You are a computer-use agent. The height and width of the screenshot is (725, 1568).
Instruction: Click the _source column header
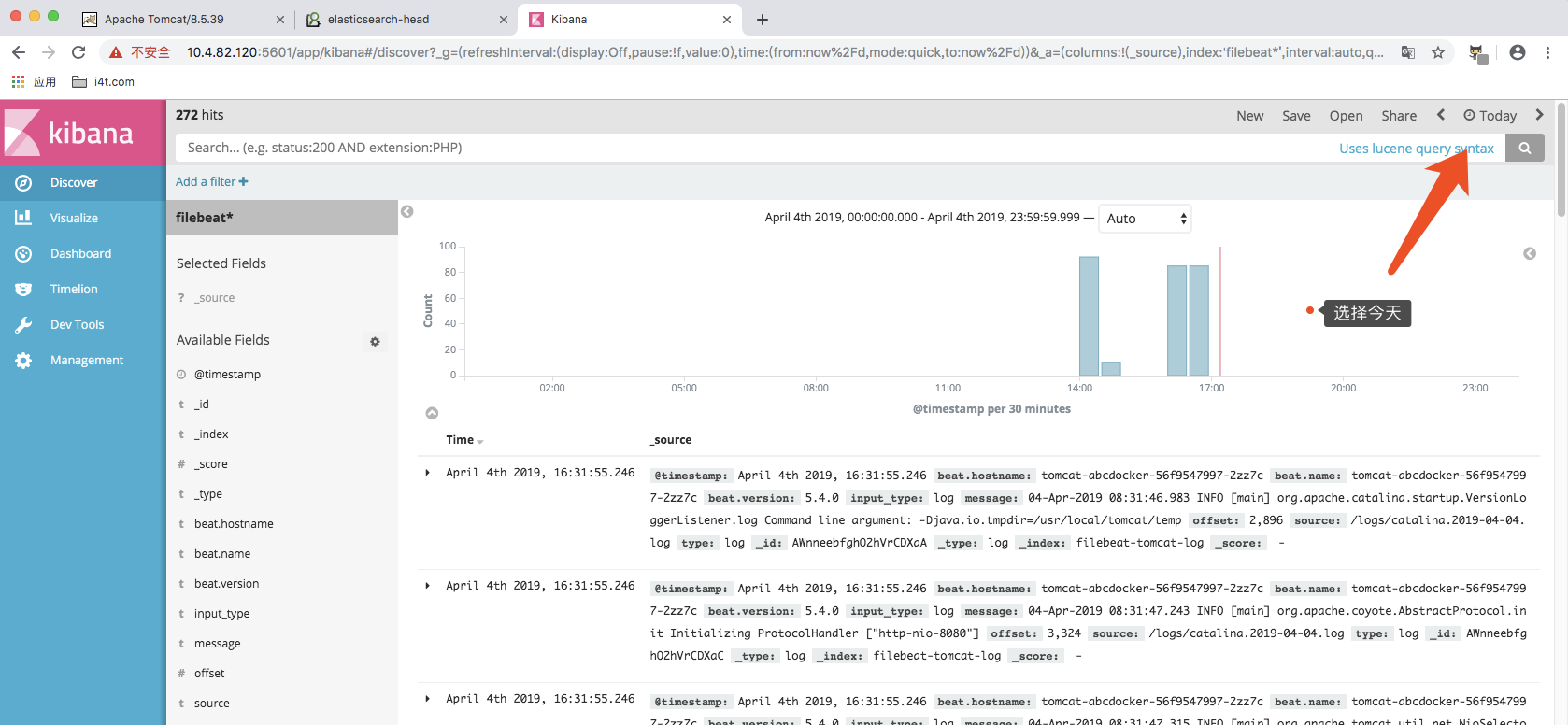pos(671,440)
